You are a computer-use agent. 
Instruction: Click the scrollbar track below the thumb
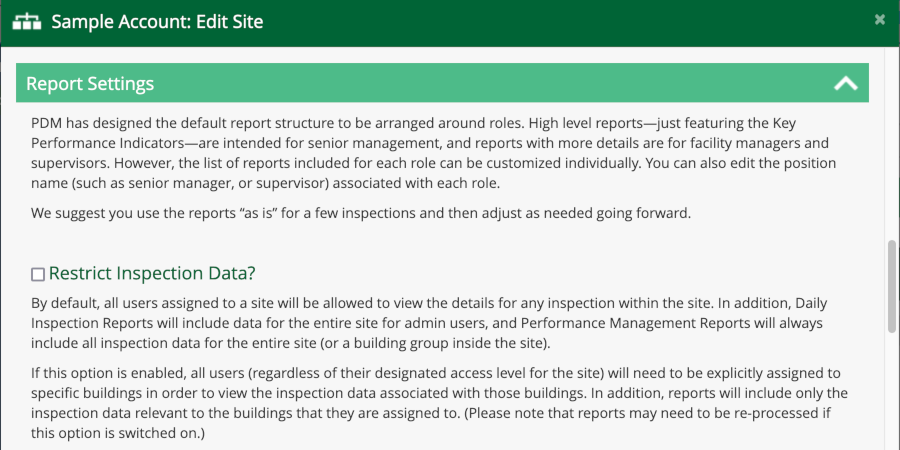tap(892, 390)
